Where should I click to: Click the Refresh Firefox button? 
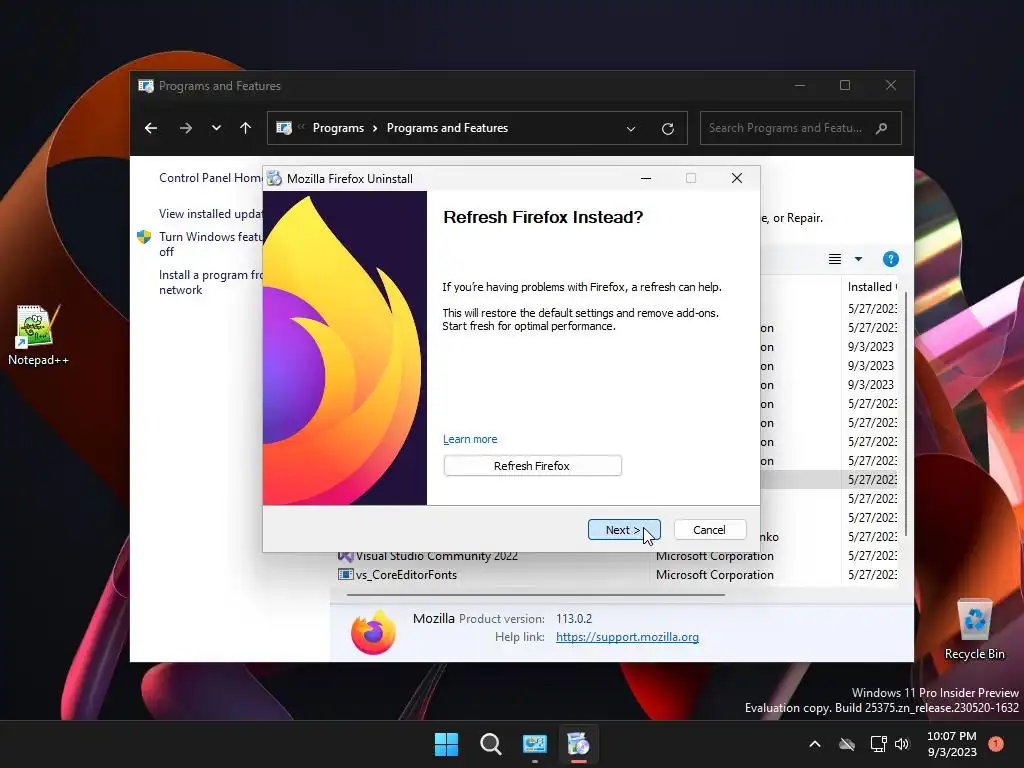[x=532, y=466]
